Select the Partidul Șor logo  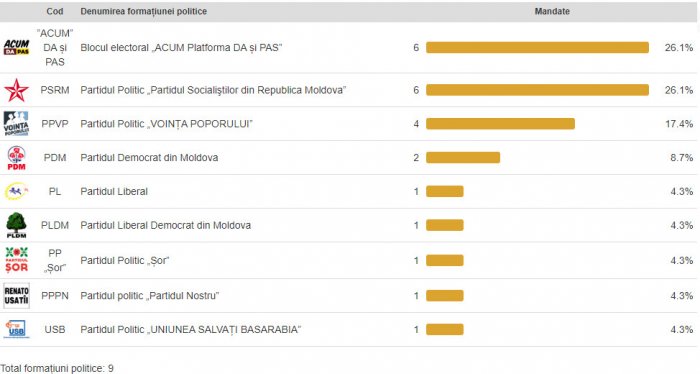pos(17,260)
